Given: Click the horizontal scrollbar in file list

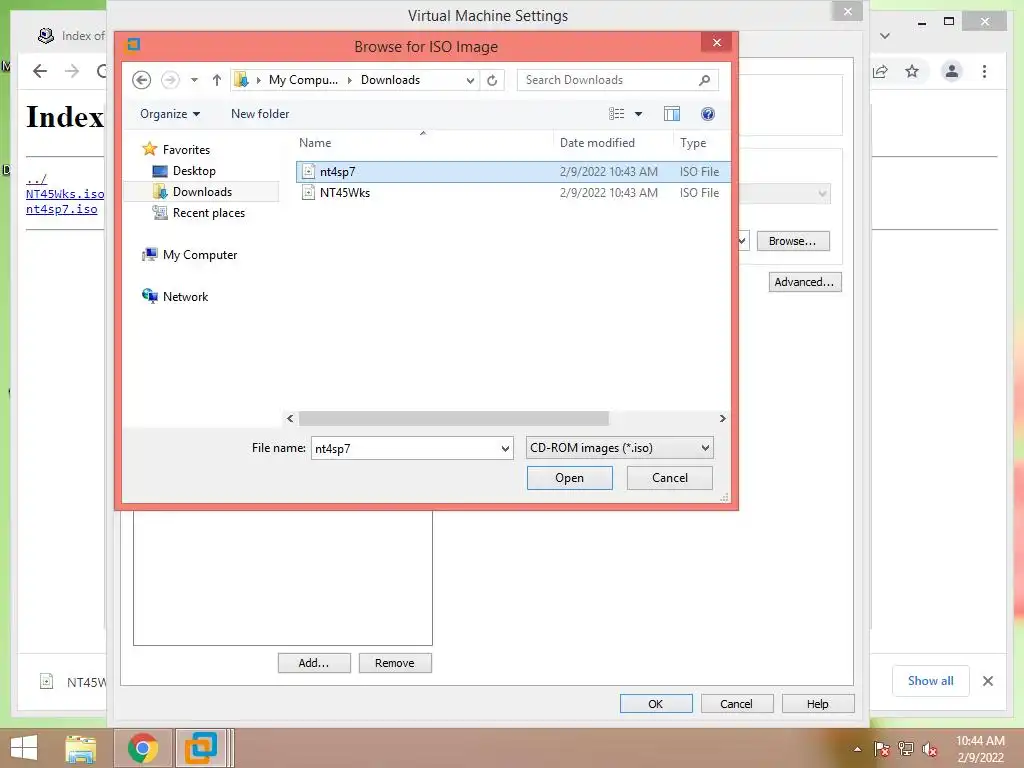Looking at the screenshot, I should [453, 418].
